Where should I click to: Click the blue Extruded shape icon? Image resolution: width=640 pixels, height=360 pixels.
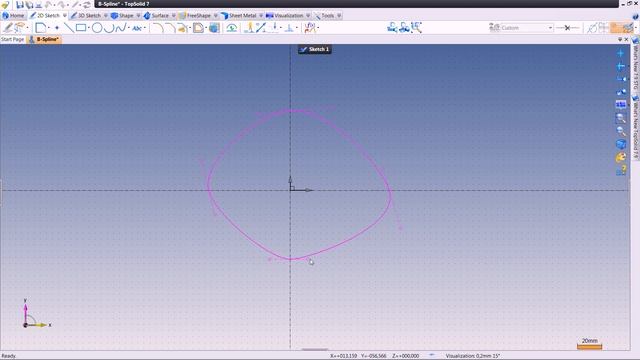[x=214, y=28]
